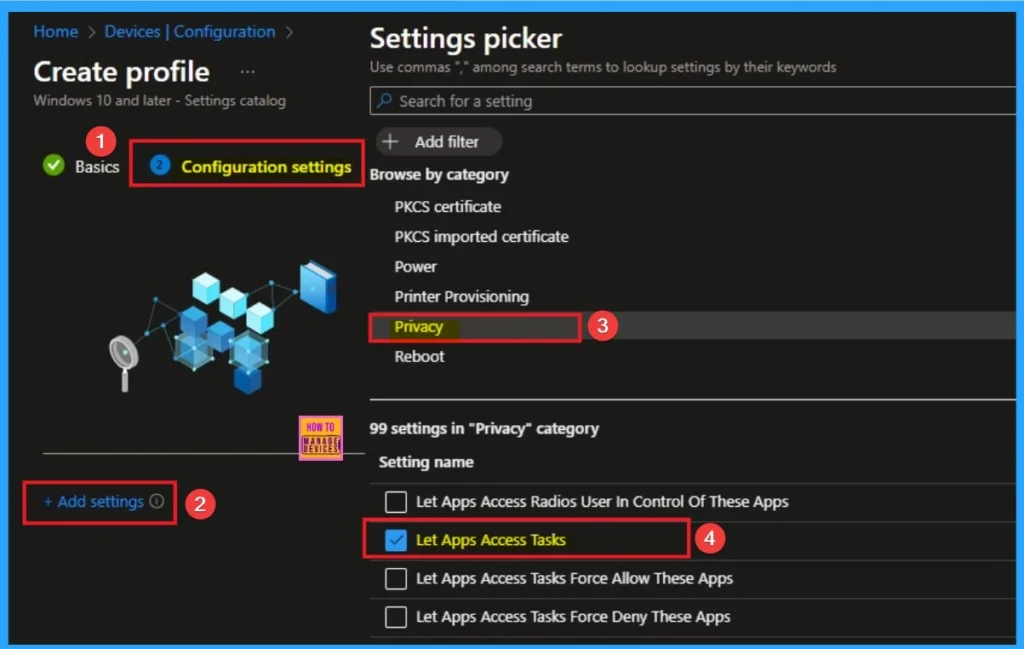Go back to the Basics tab
Image resolution: width=1024 pixels, height=649 pixels.
point(97,167)
